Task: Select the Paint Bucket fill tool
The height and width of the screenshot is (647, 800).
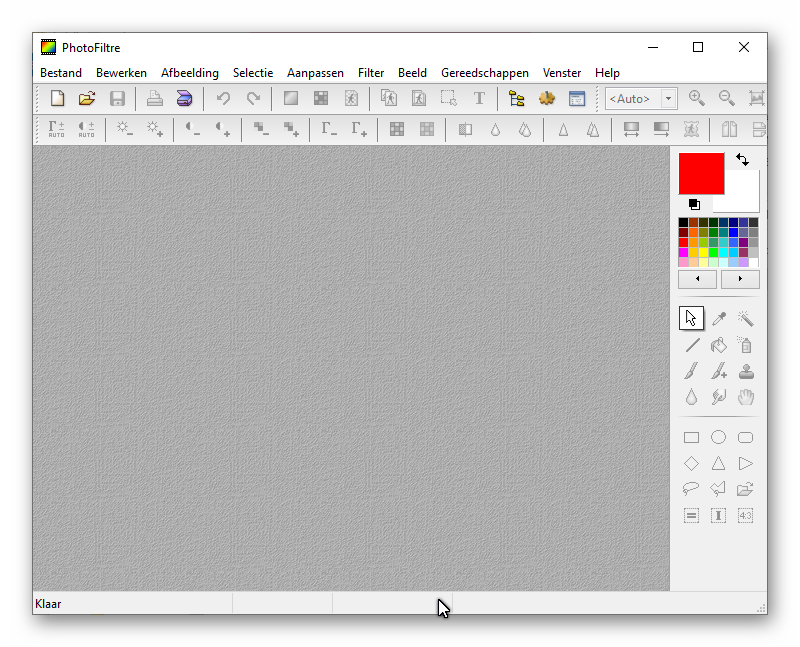Action: coord(718,345)
